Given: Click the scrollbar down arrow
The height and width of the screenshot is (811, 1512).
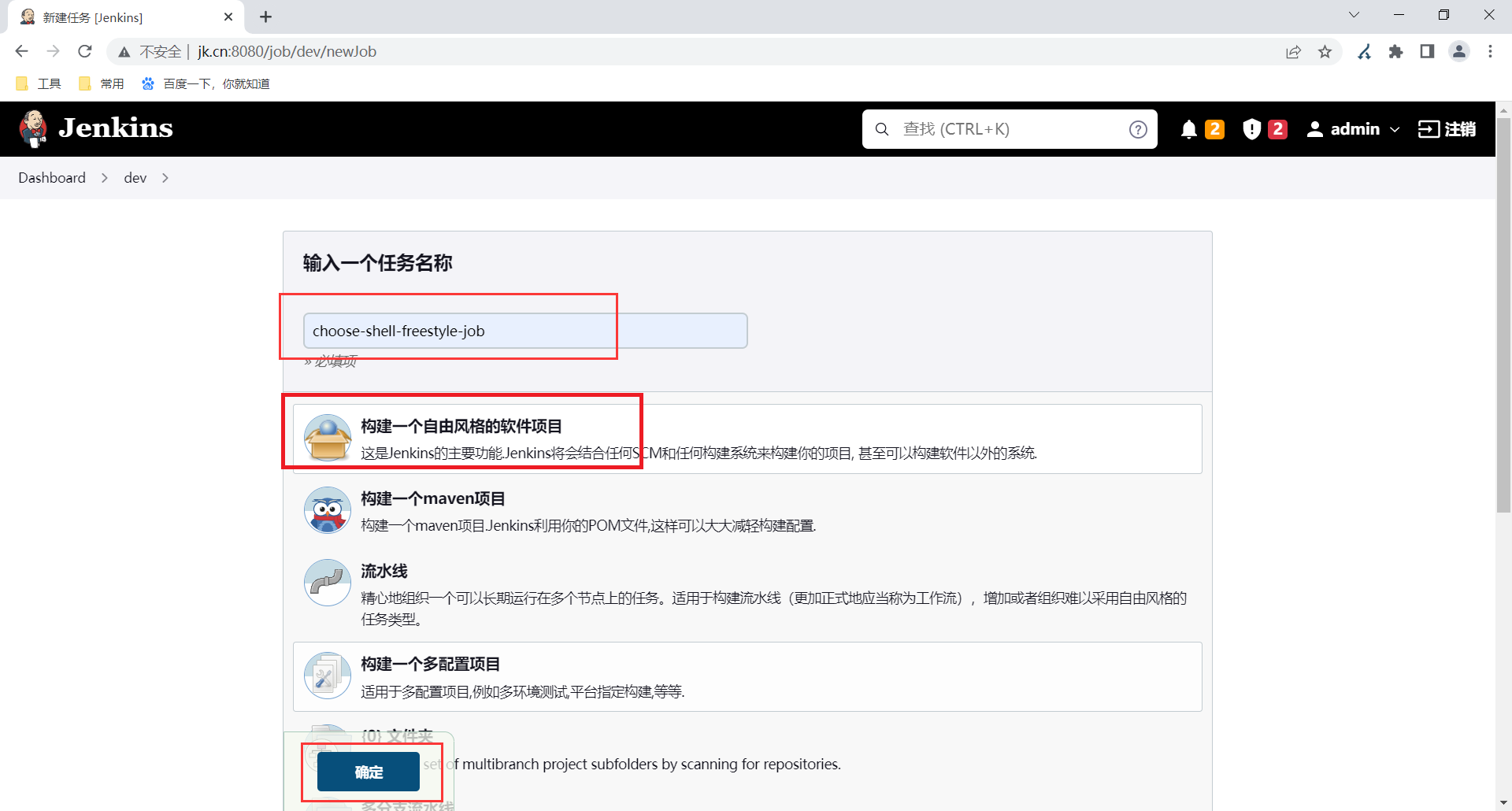Looking at the screenshot, I should tap(1504, 803).
